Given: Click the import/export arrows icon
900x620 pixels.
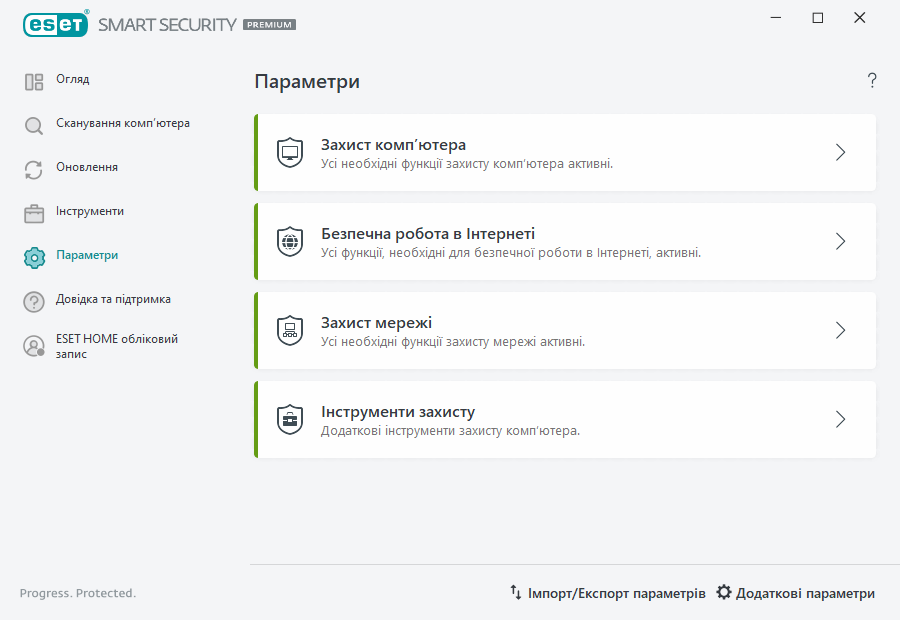Looking at the screenshot, I should pos(516,592).
